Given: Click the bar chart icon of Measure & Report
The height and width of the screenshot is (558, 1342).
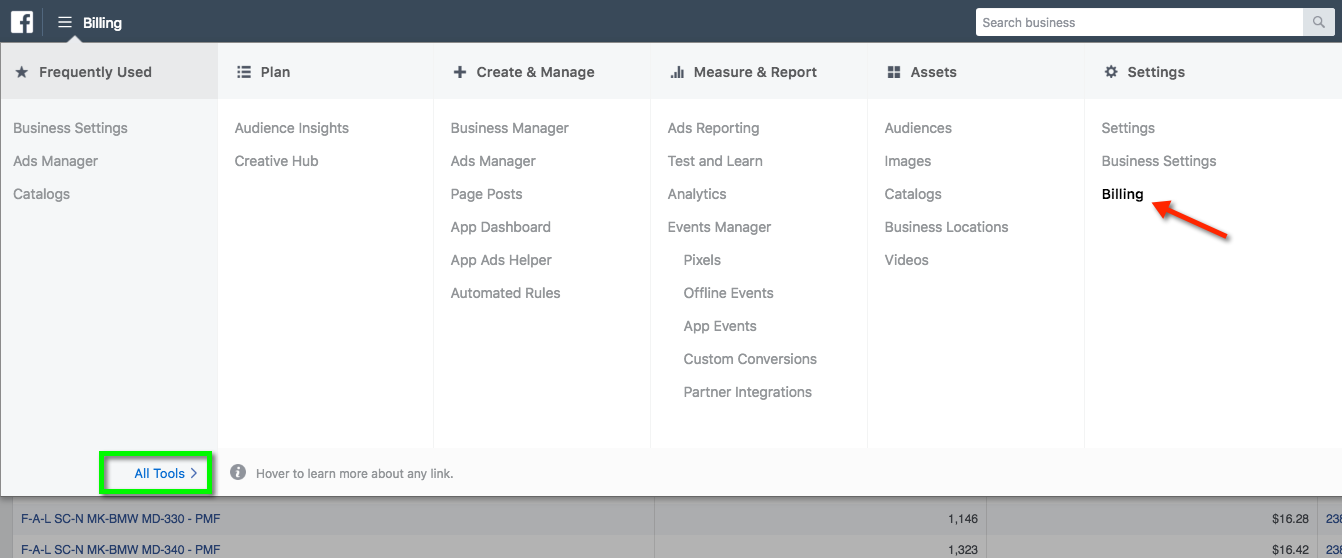Looking at the screenshot, I should 677,72.
